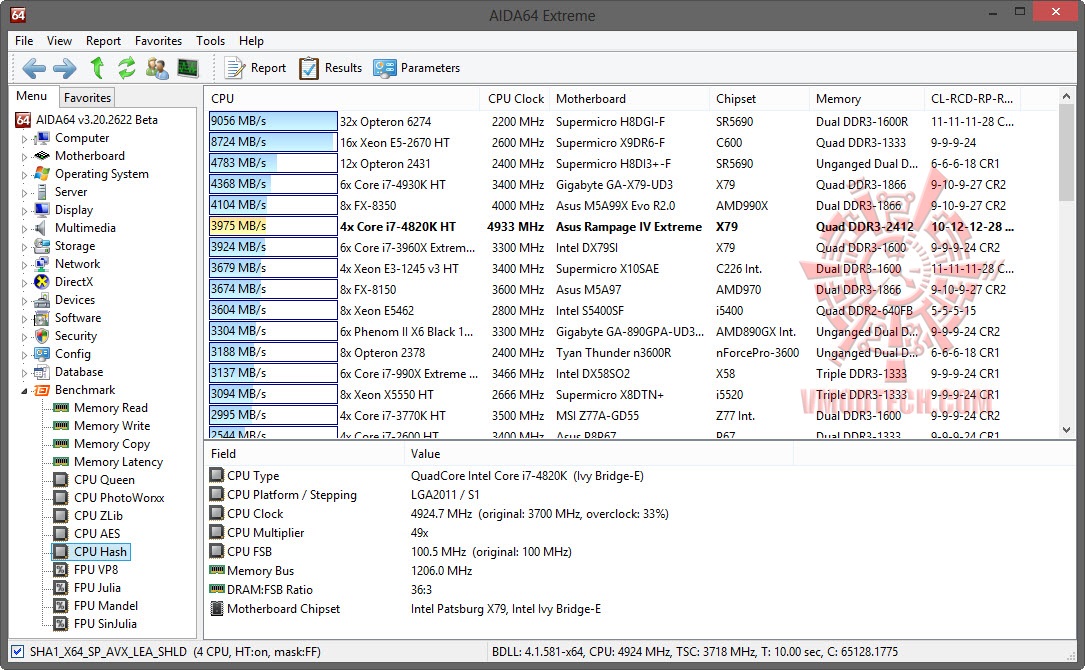Open the View menu
Viewport: 1085px width, 670px height.
[60, 41]
